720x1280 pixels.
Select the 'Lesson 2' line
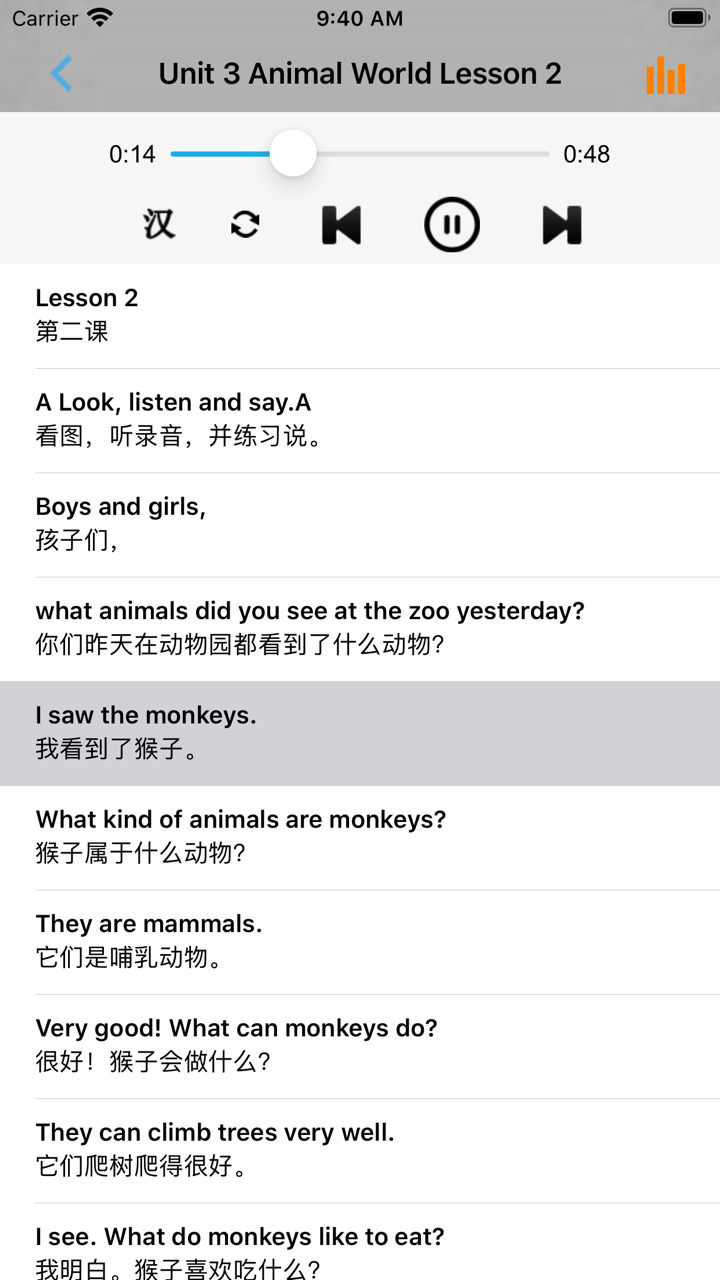point(360,315)
